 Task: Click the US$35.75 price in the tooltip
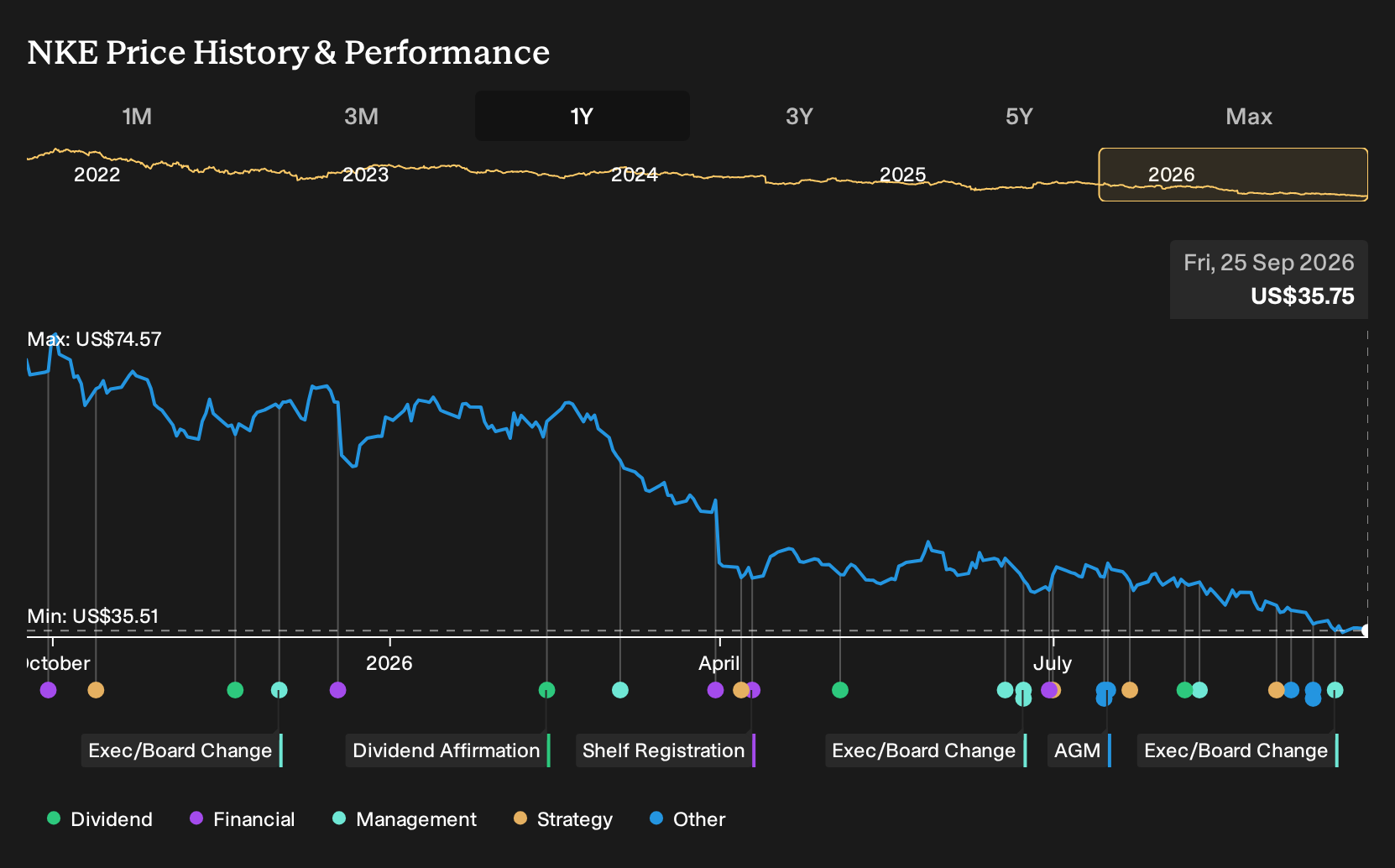tap(1302, 296)
